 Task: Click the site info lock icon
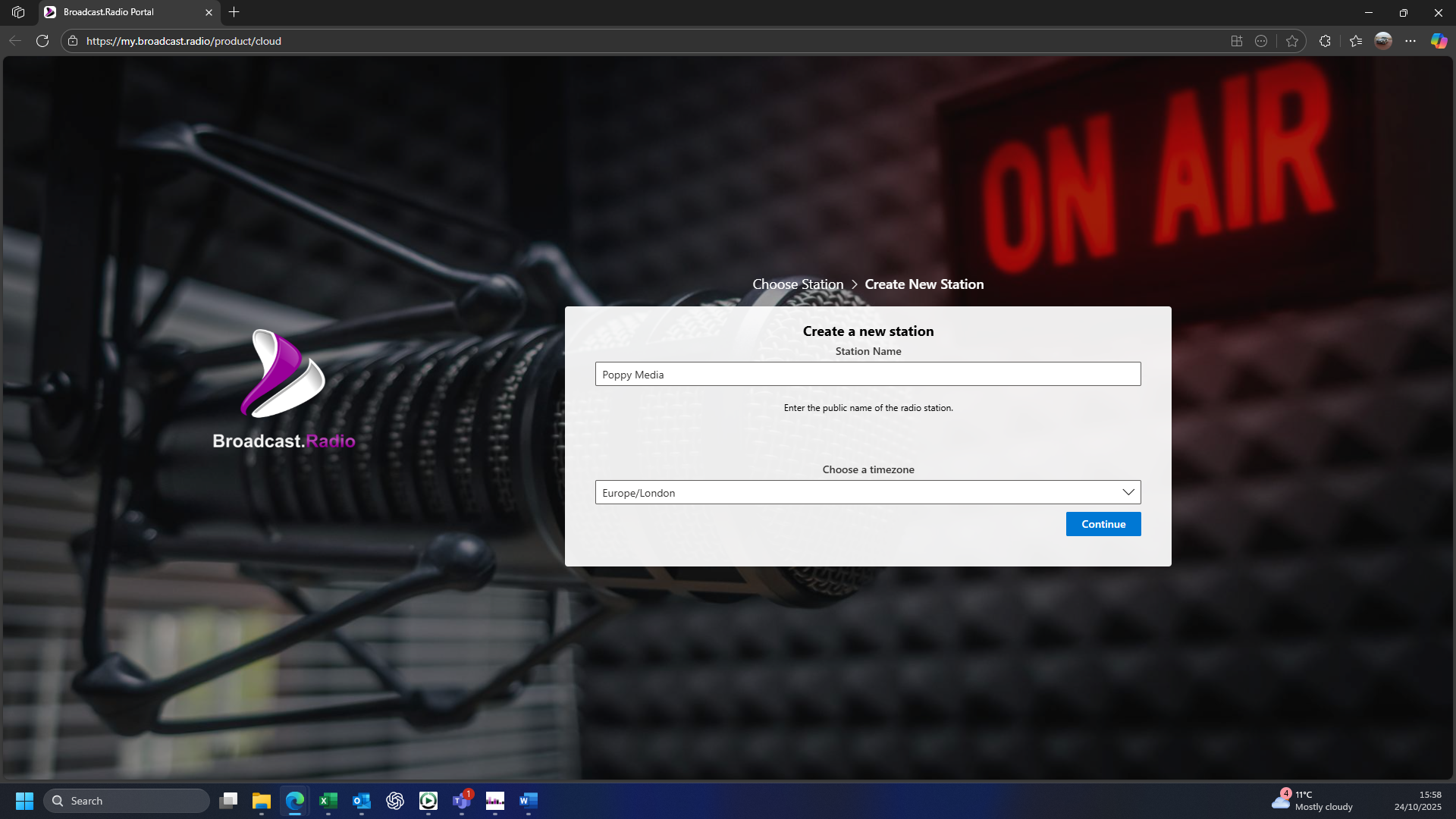point(73,41)
